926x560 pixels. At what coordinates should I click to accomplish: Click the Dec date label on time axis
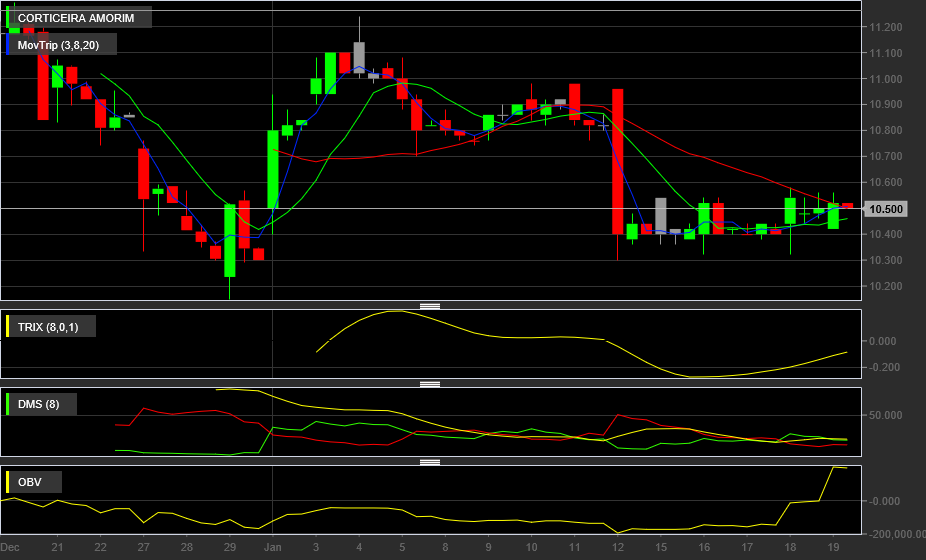[x=9, y=548]
